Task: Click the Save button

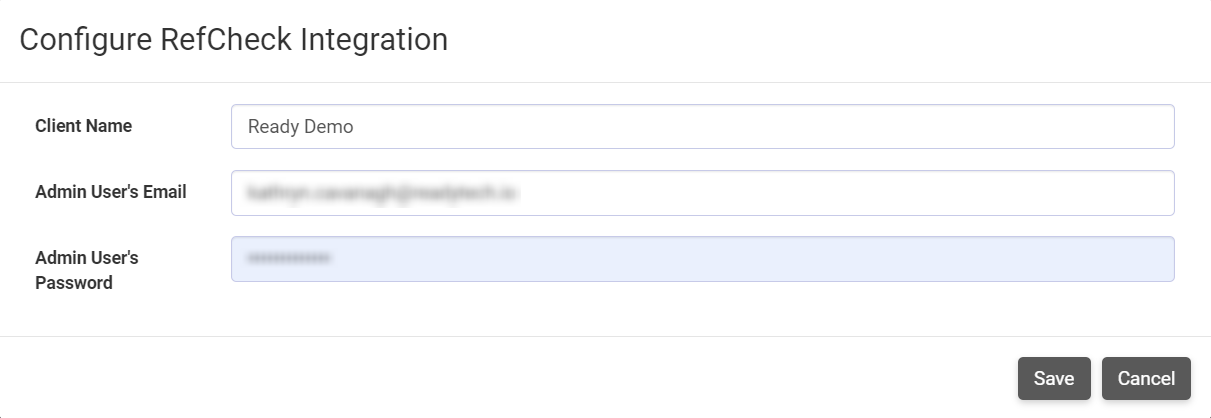Action: 1054,378
